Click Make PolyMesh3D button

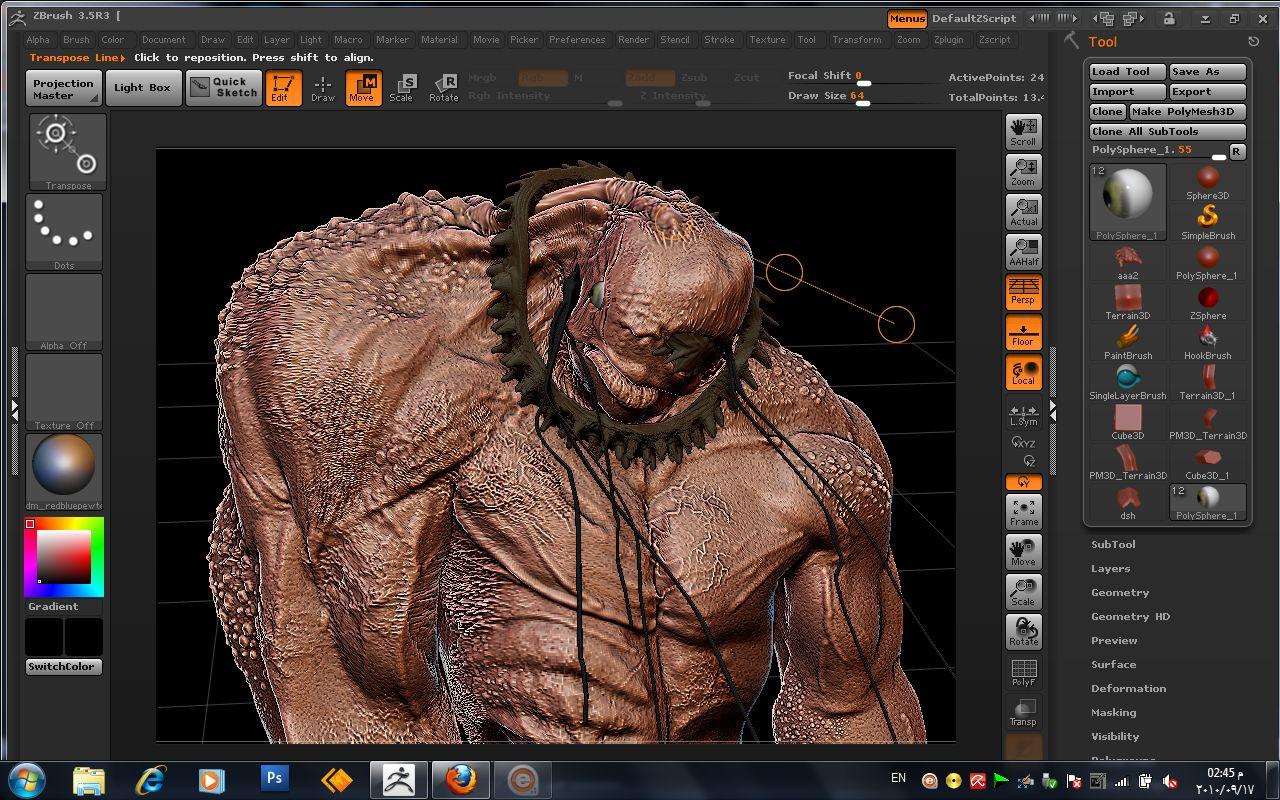click(x=1187, y=112)
